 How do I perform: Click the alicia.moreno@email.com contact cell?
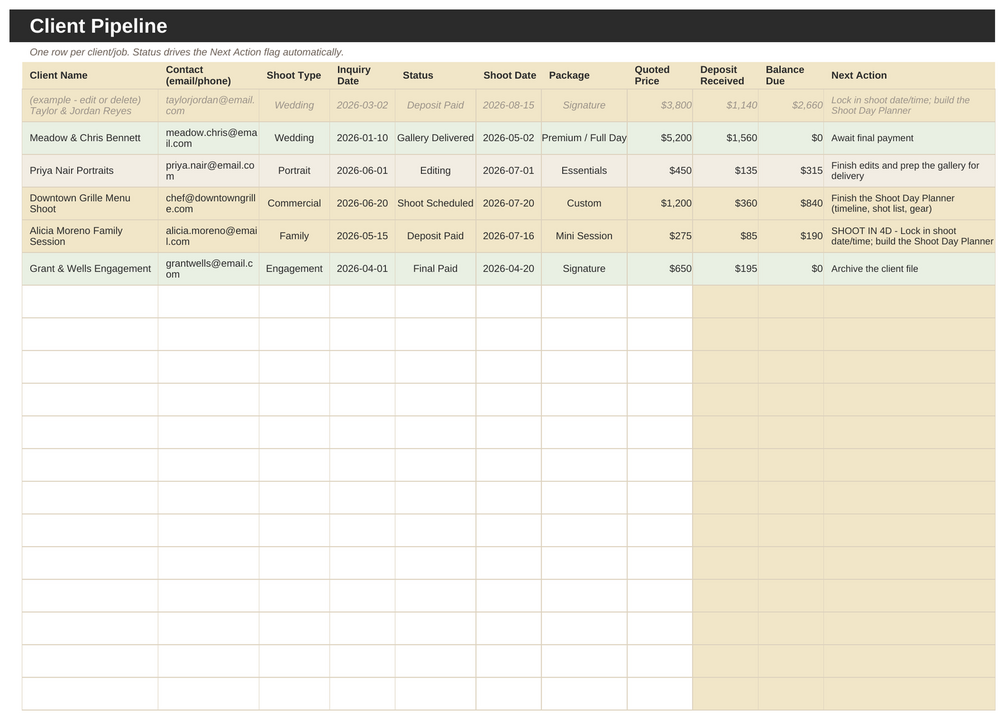pos(208,236)
